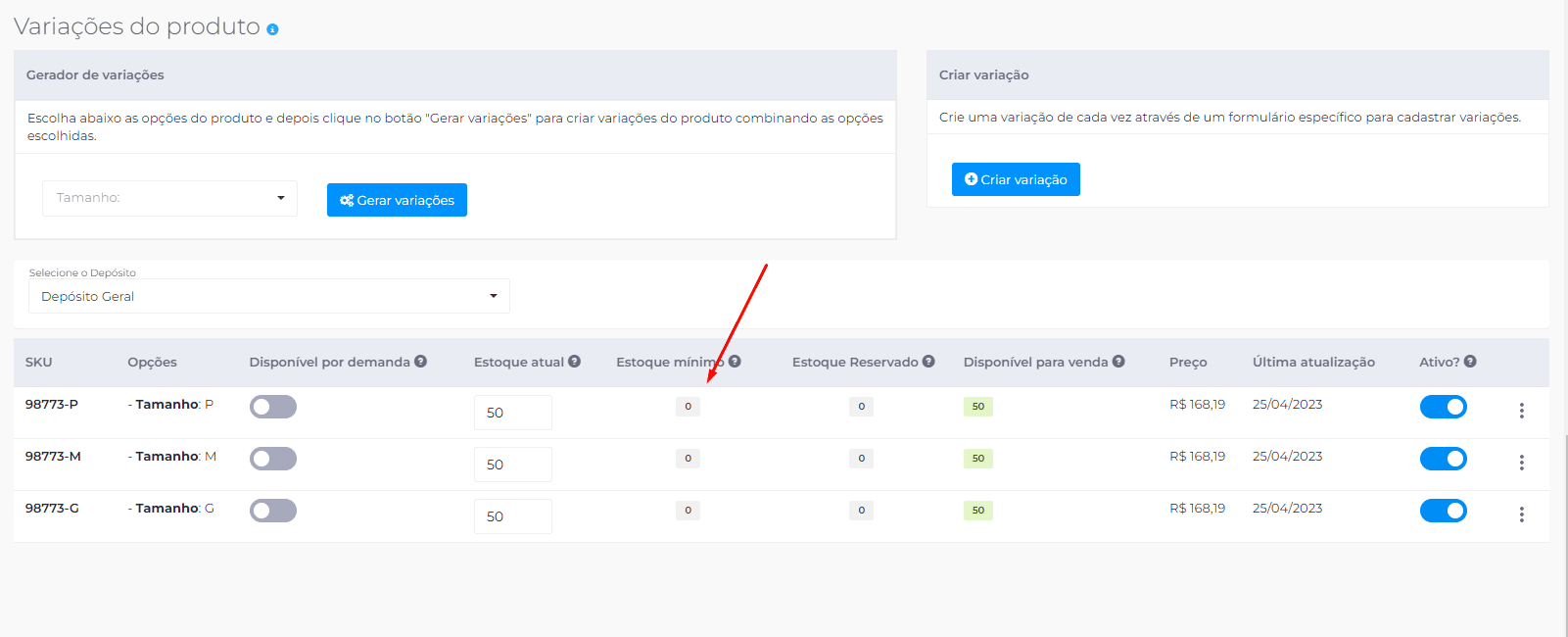Open three-dot menu for SKU 98773-P
Screen dimensions: 1568x637
[x=1521, y=411]
